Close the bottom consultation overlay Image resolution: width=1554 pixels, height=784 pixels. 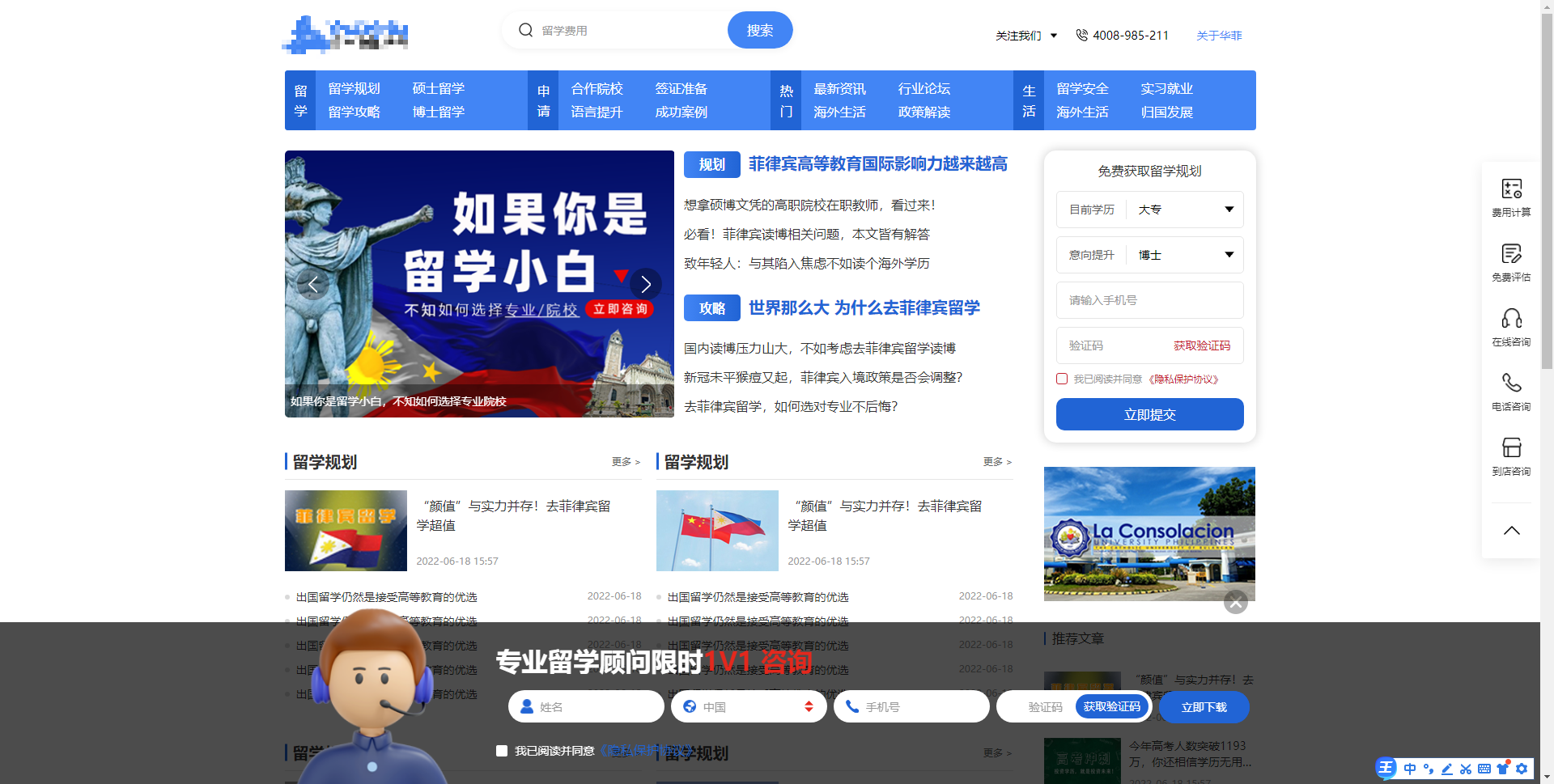(1235, 602)
